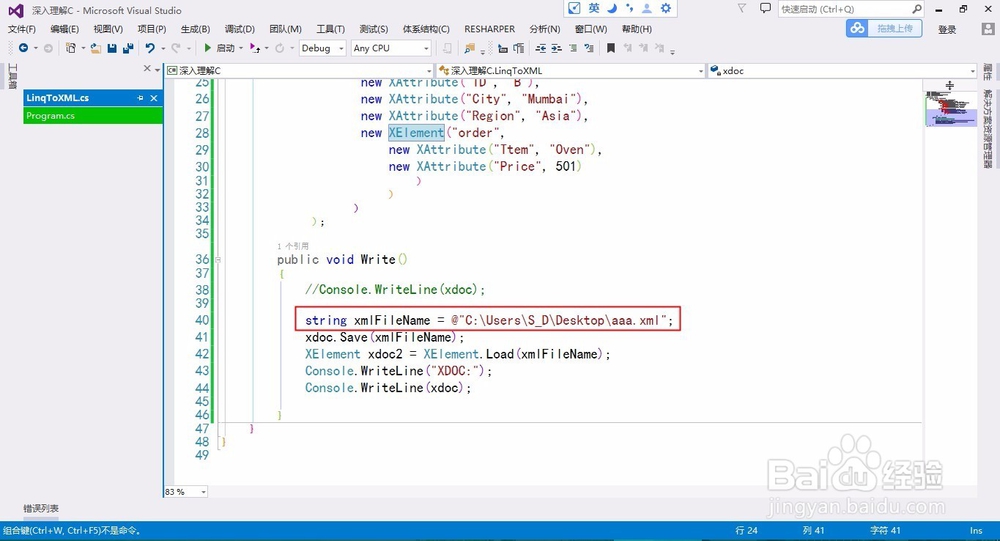
Task: Comment out selected lines icon
Action: coord(573,48)
